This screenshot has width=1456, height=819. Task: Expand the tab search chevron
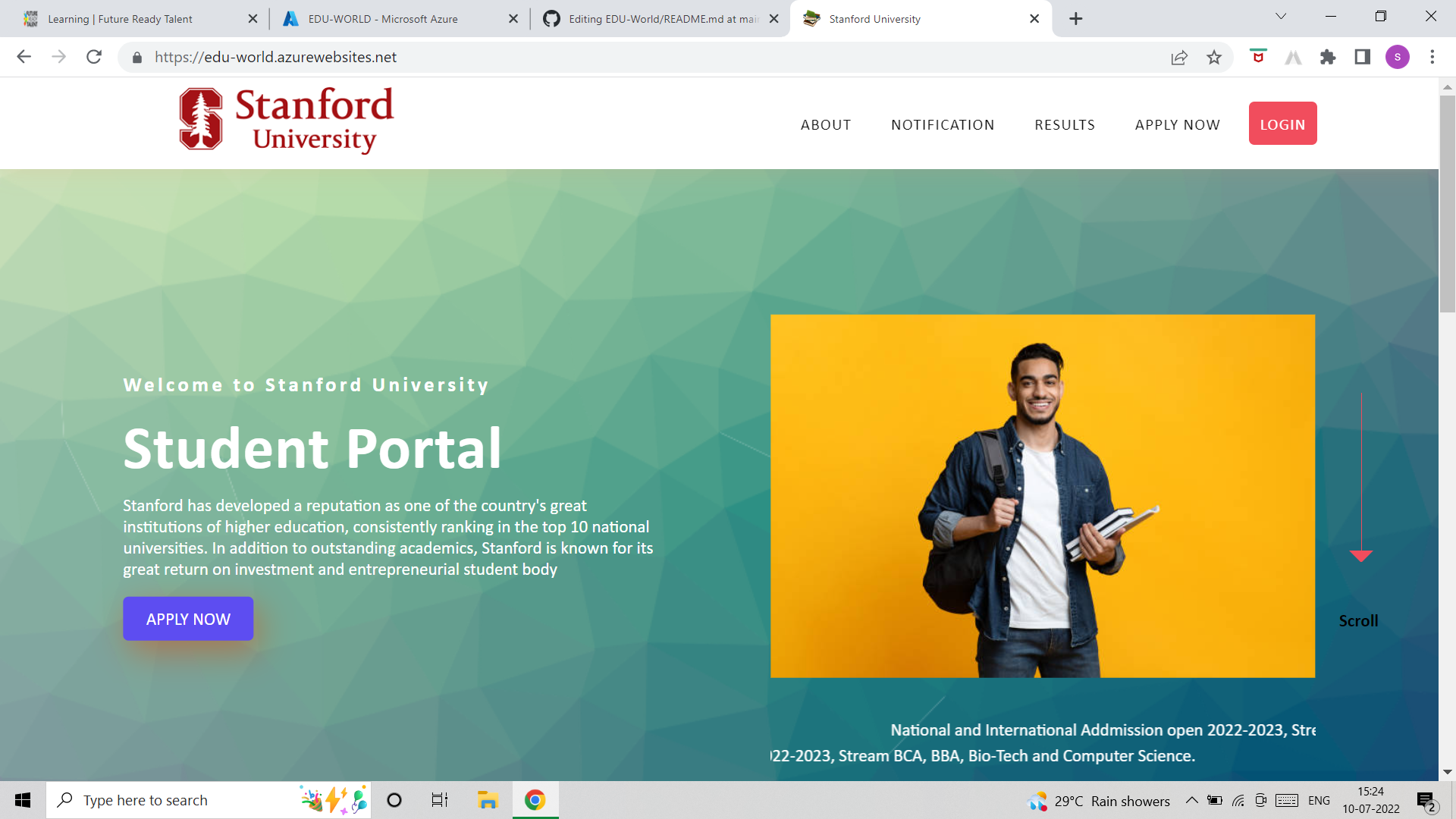coord(1281,17)
